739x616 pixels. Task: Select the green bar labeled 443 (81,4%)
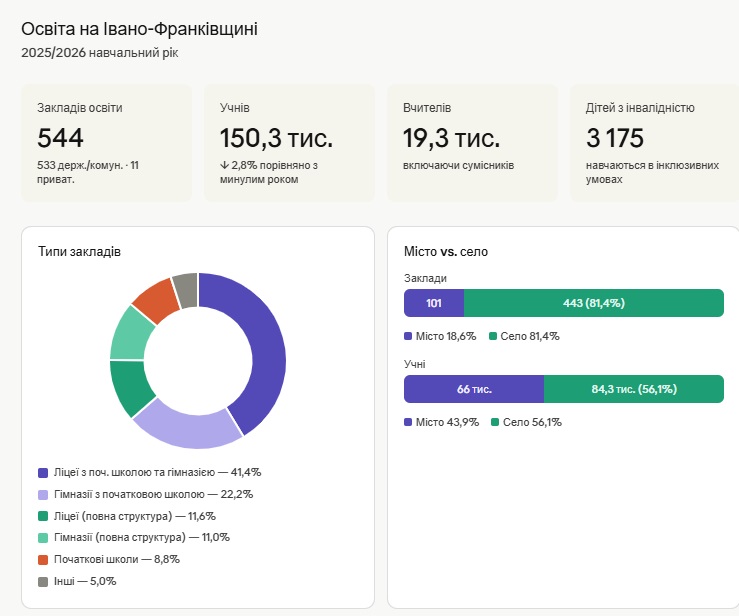click(593, 303)
